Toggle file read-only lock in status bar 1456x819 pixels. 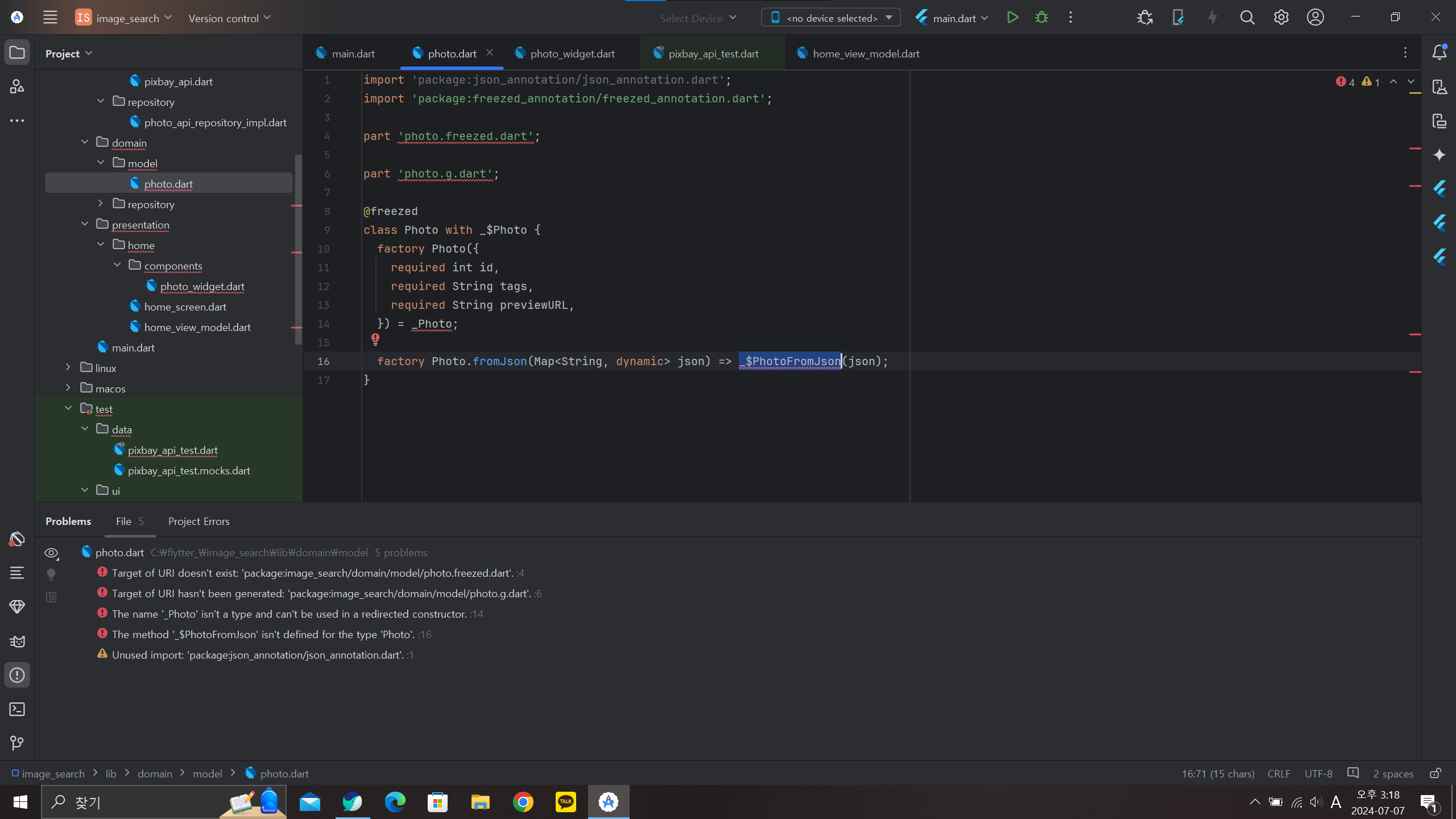(x=1436, y=773)
